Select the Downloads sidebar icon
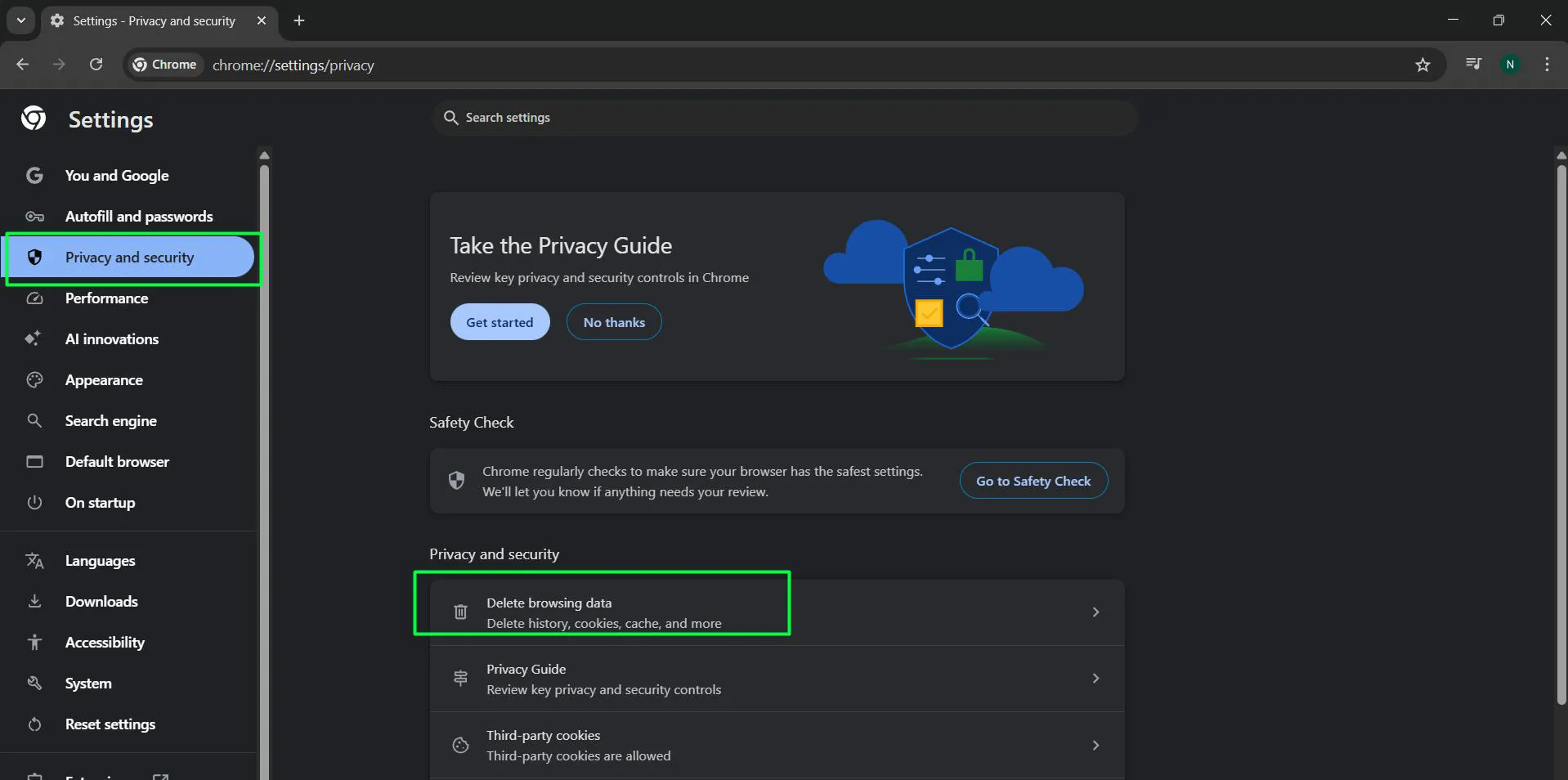Viewport: 1568px width, 780px height. coord(34,601)
